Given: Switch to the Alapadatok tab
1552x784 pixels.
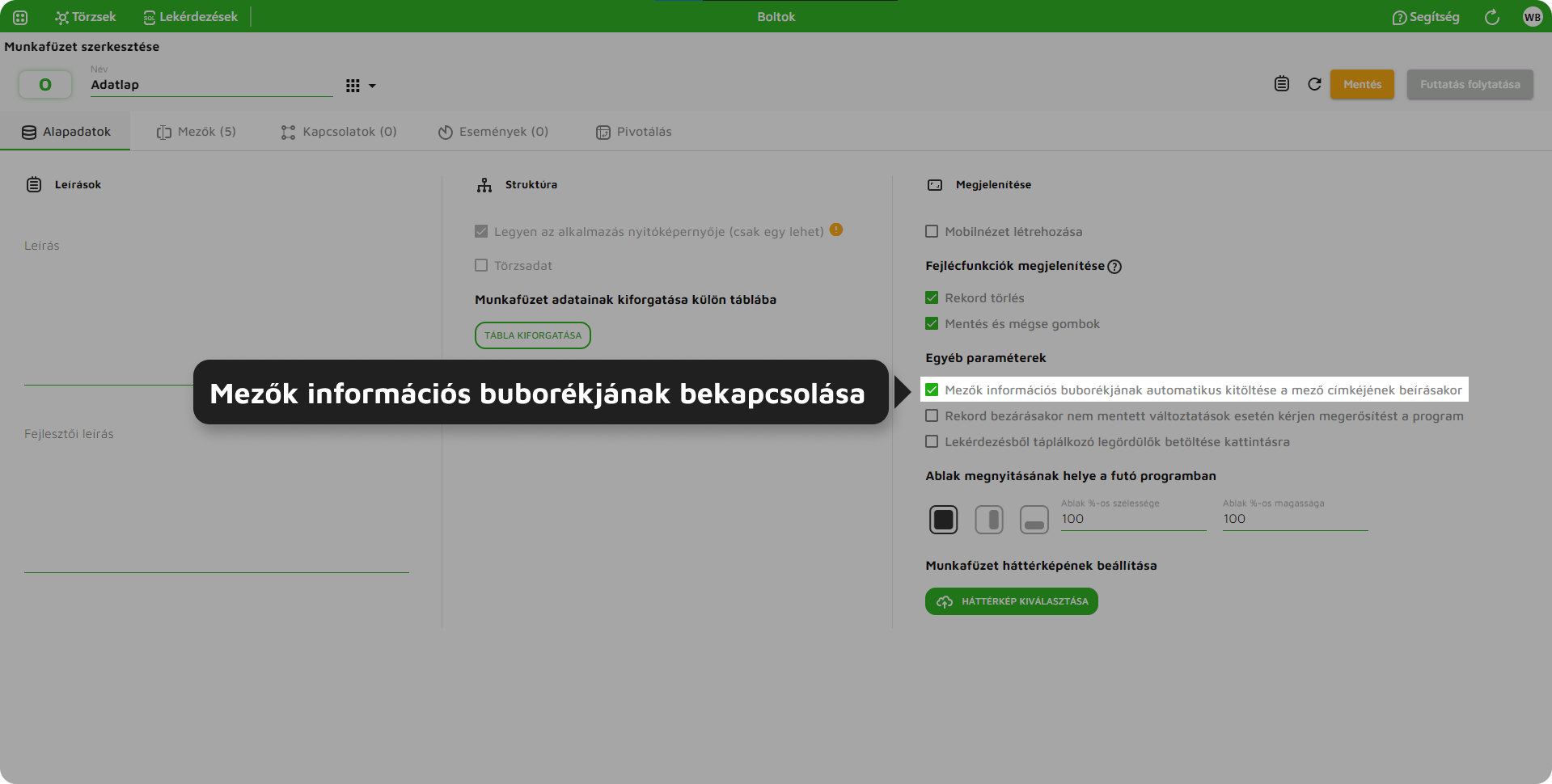Looking at the screenshot, I should [66, 132].
